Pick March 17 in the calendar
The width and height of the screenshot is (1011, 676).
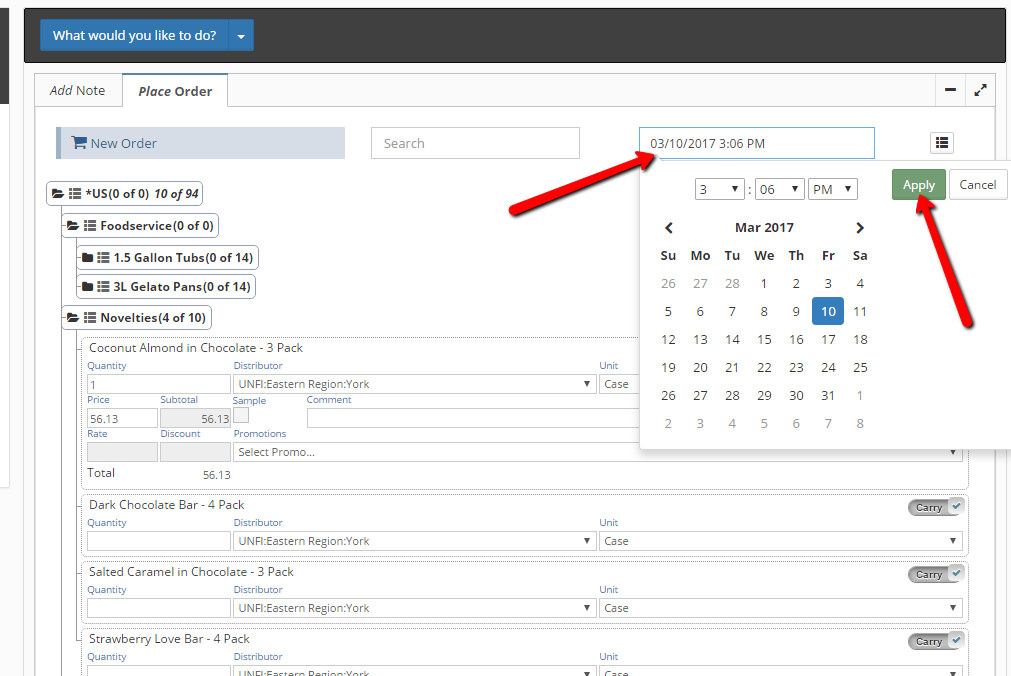pos(828,340)
